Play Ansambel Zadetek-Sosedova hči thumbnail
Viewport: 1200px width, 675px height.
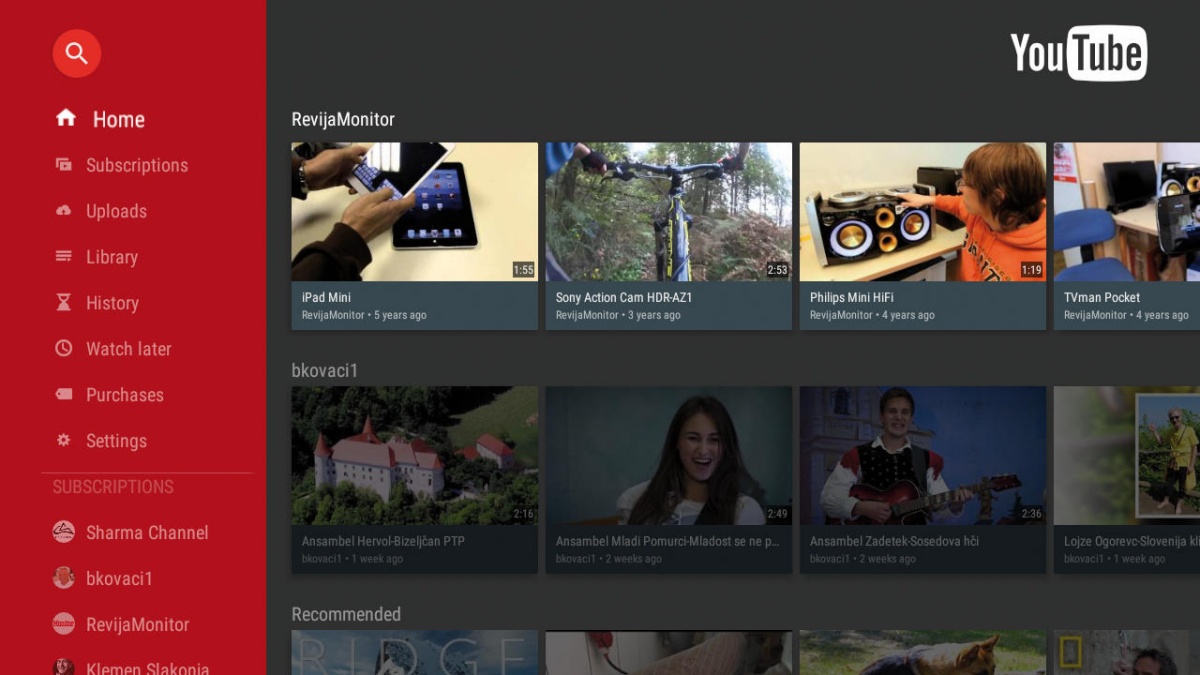coord(922,456)
